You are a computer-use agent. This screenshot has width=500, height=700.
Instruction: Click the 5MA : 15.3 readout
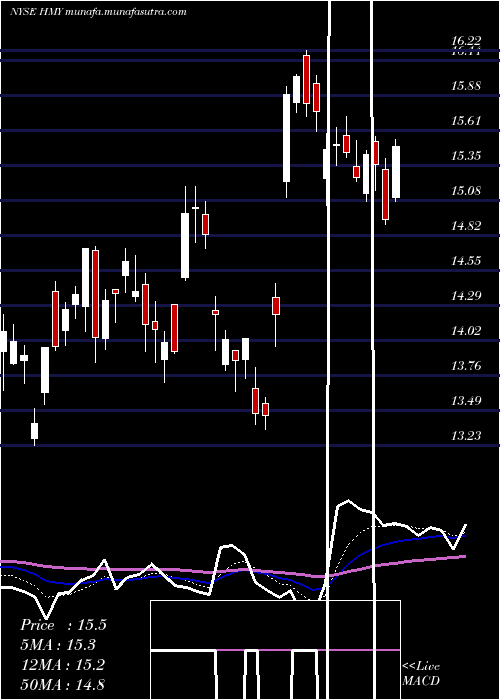click(58, 645)
